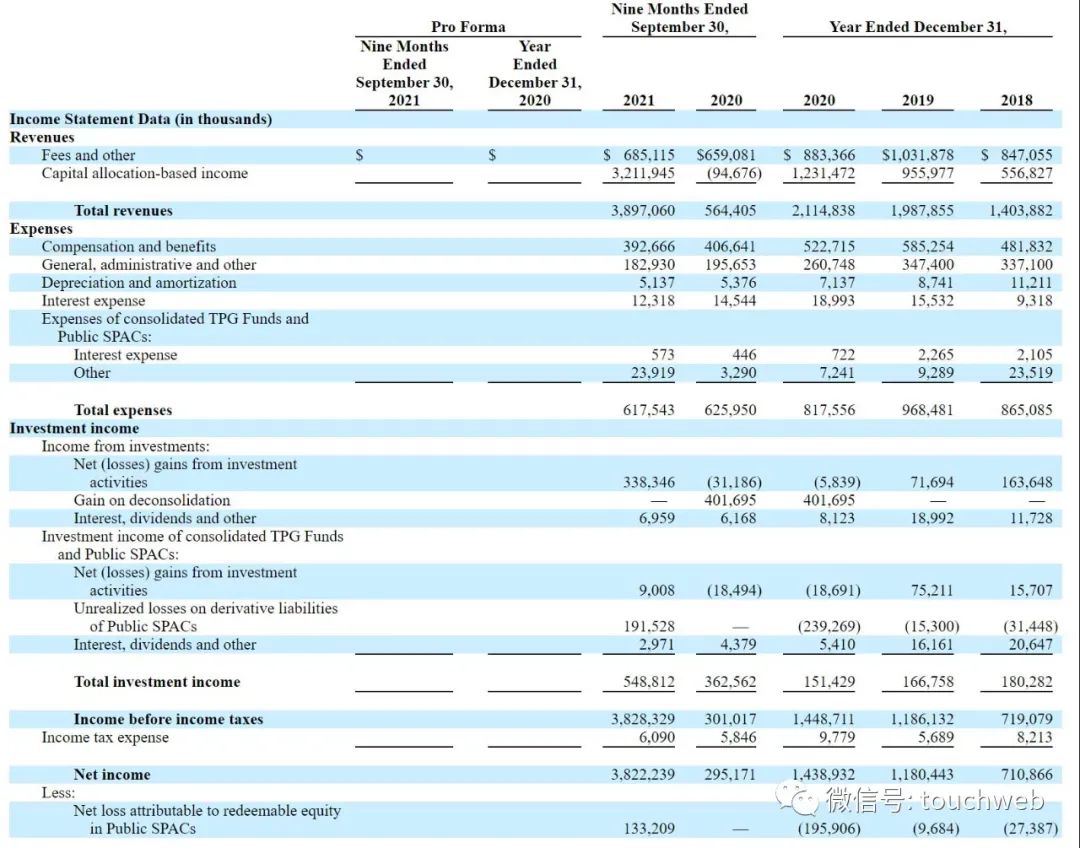Click the 191,528 derivative liabilities value
This screenshot has height=848, width=1080.
click(x=649, y=626)
